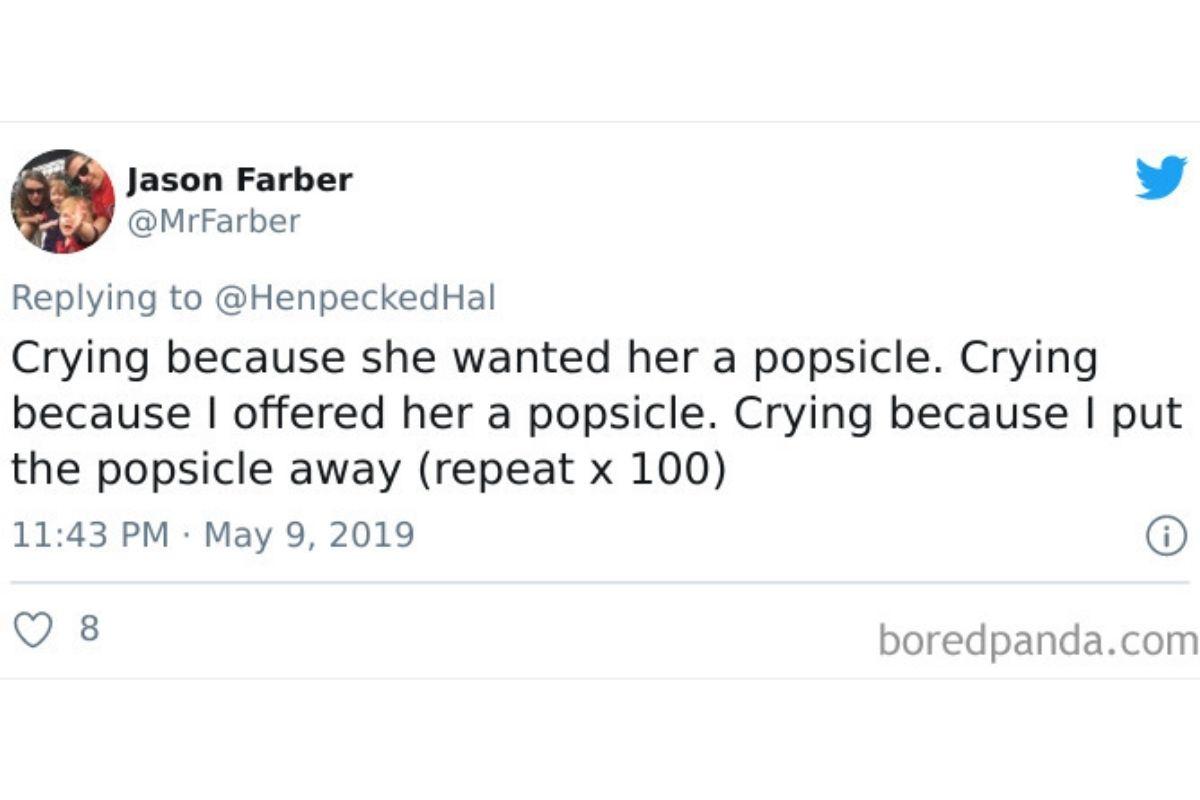Click the tweet card's top border line
This screenshot has height=800, width=1200.
pos(600,122)
